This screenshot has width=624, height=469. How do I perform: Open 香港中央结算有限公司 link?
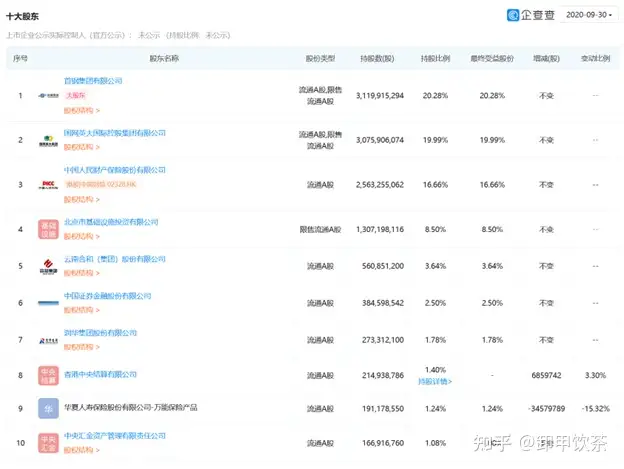click(x=100, y=375)
